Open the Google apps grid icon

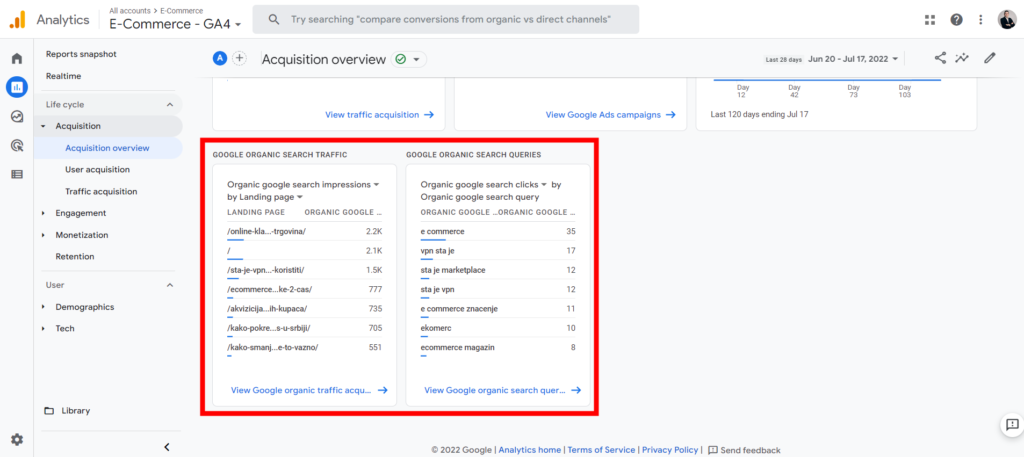930,20
